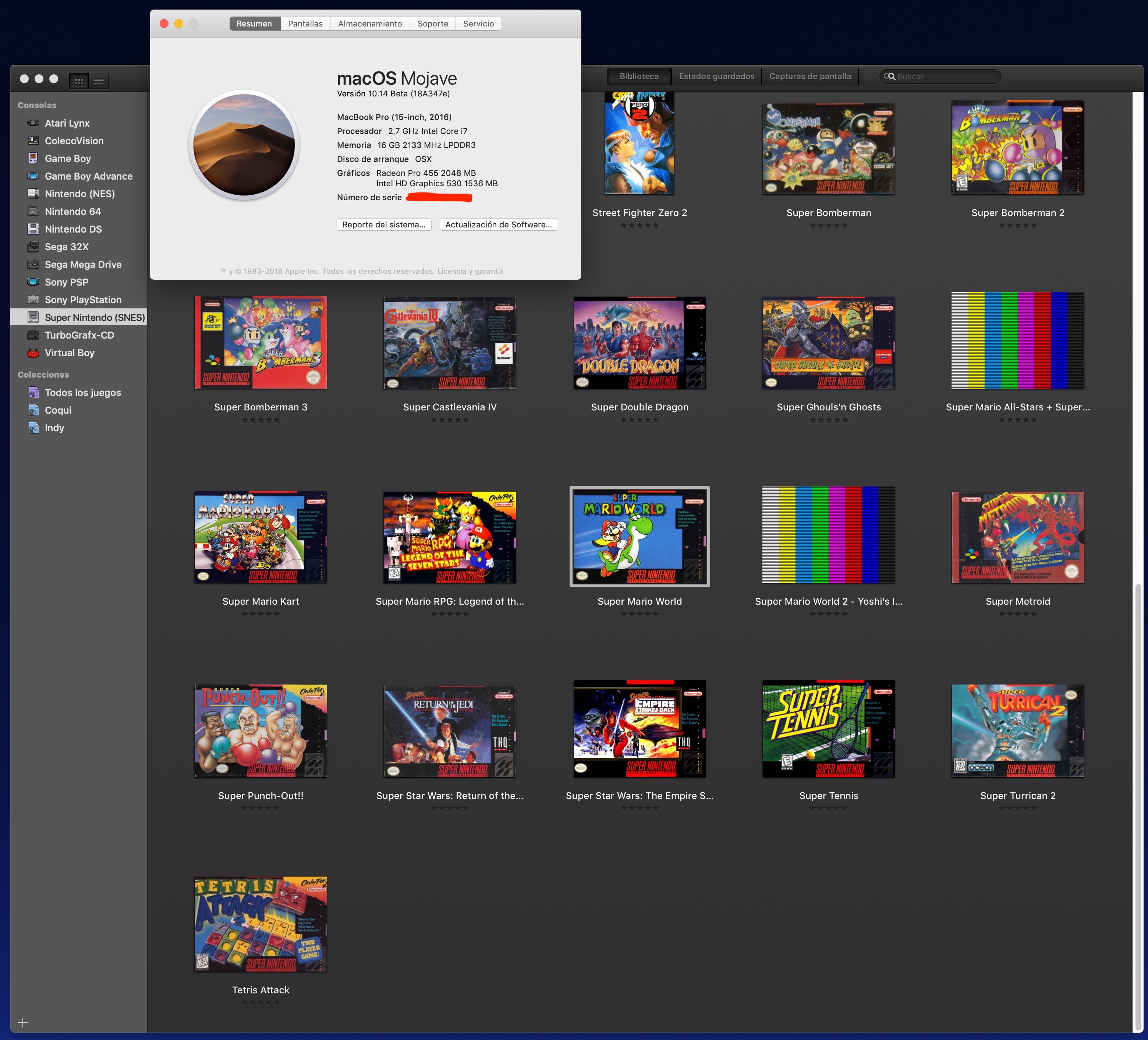This screenshot has width=1148, height=1040.
Task: Select the Capturas de pantalla tab
Action: (810, 76)
